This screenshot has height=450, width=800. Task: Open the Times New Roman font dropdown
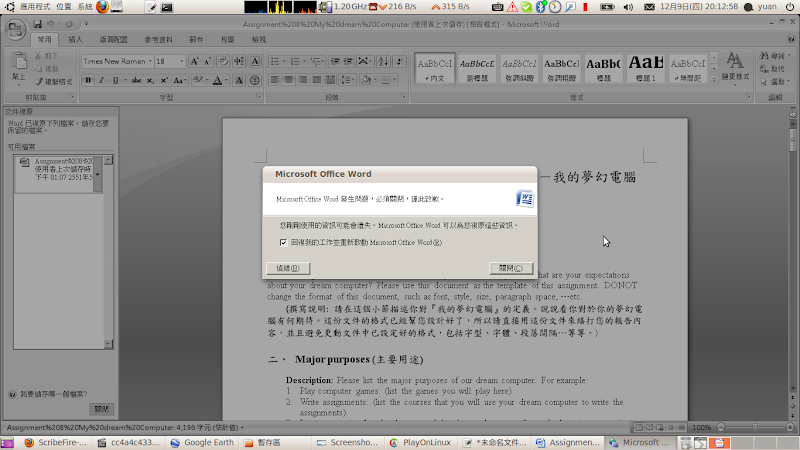tap(149, 61)
